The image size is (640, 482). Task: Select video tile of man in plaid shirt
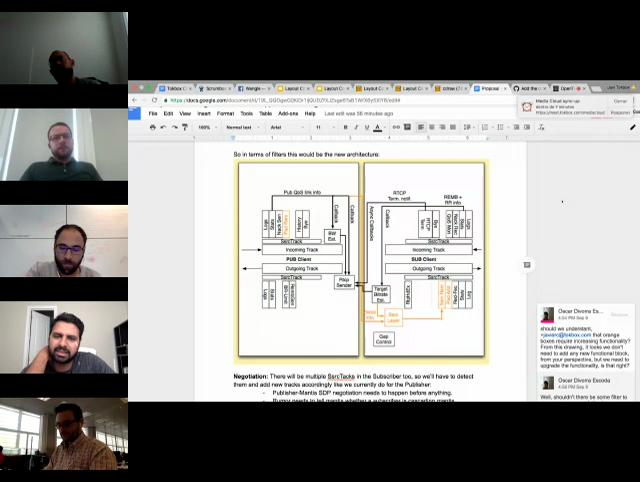64,433
